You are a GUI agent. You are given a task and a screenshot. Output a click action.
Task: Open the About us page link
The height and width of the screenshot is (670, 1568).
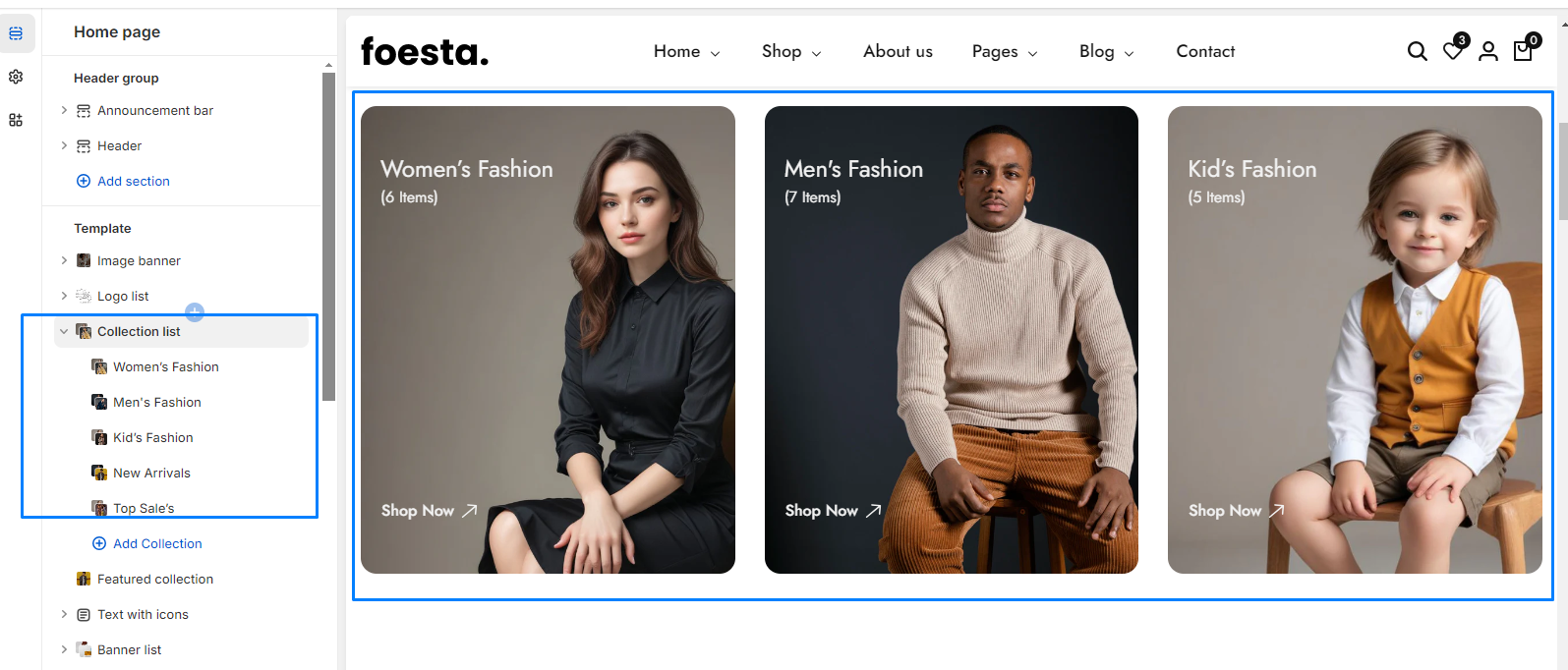(898, 51)
